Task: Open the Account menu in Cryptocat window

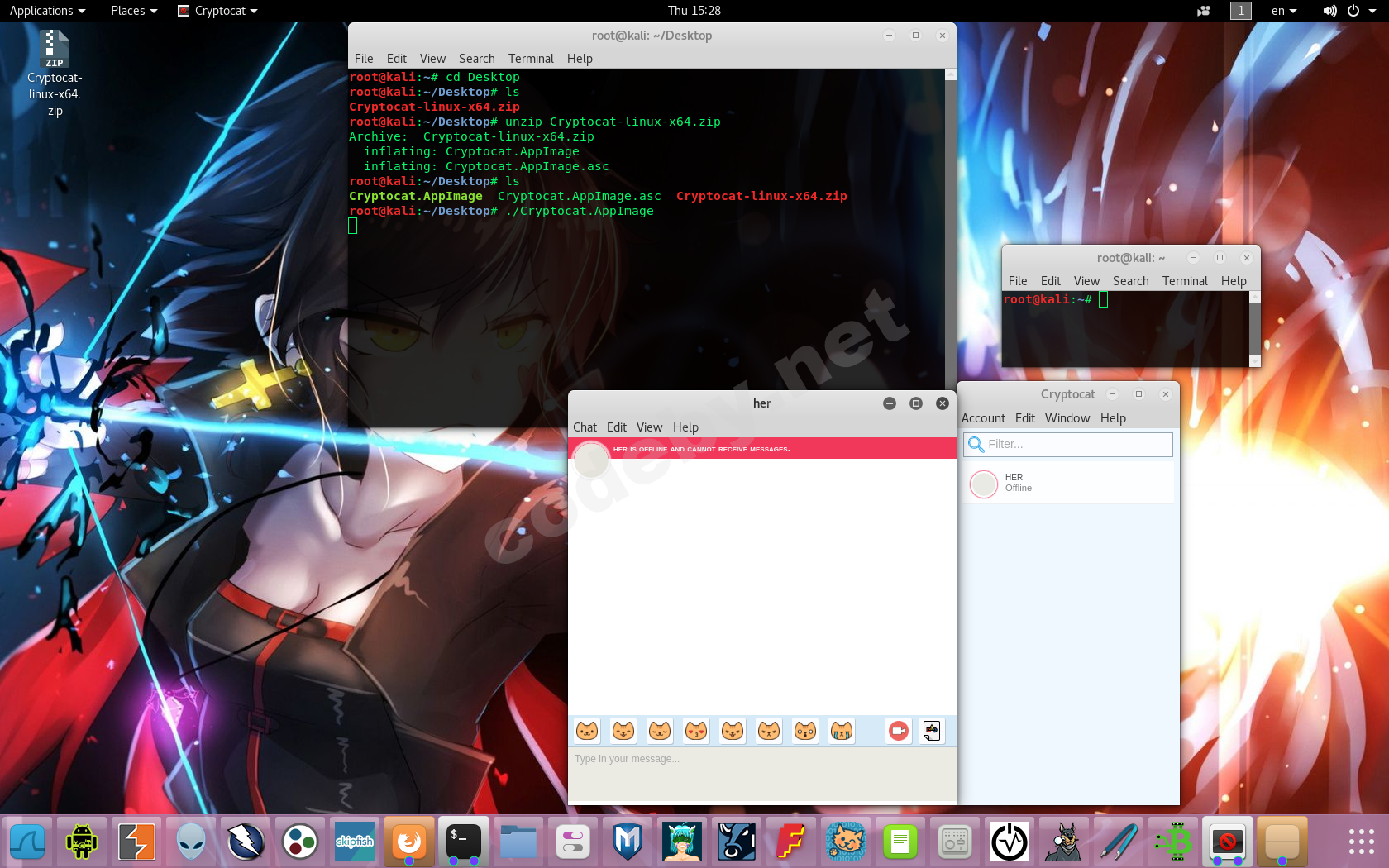Action: pos(983,418)
